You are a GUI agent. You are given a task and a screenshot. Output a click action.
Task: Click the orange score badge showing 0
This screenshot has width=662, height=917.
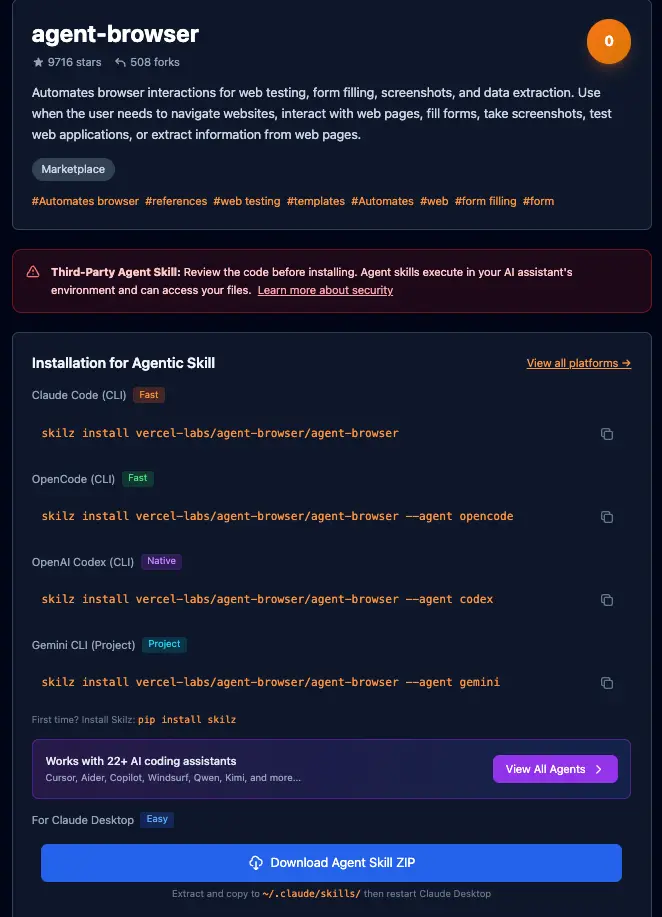click(609, 42)
